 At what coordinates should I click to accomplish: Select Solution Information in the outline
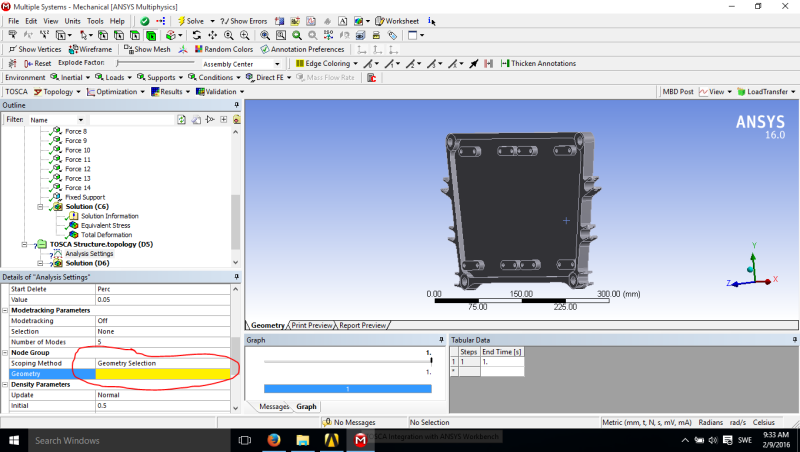[110, 216]
